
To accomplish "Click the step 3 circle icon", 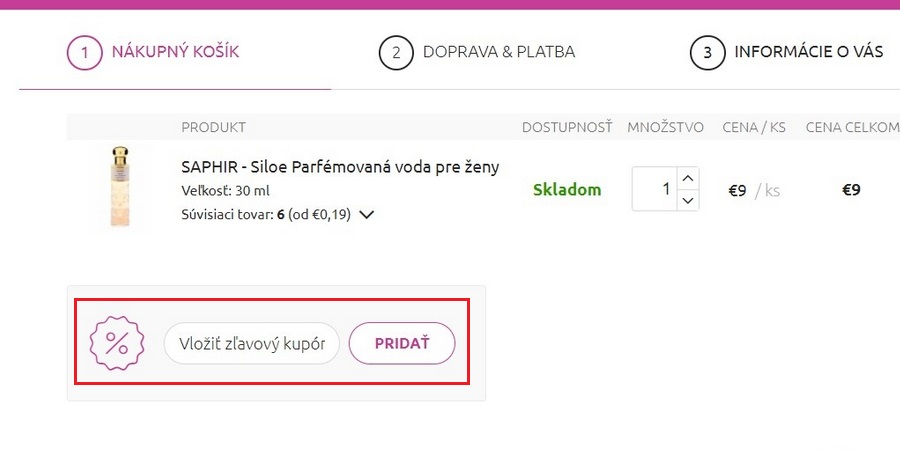I will (x=707, y=53).
